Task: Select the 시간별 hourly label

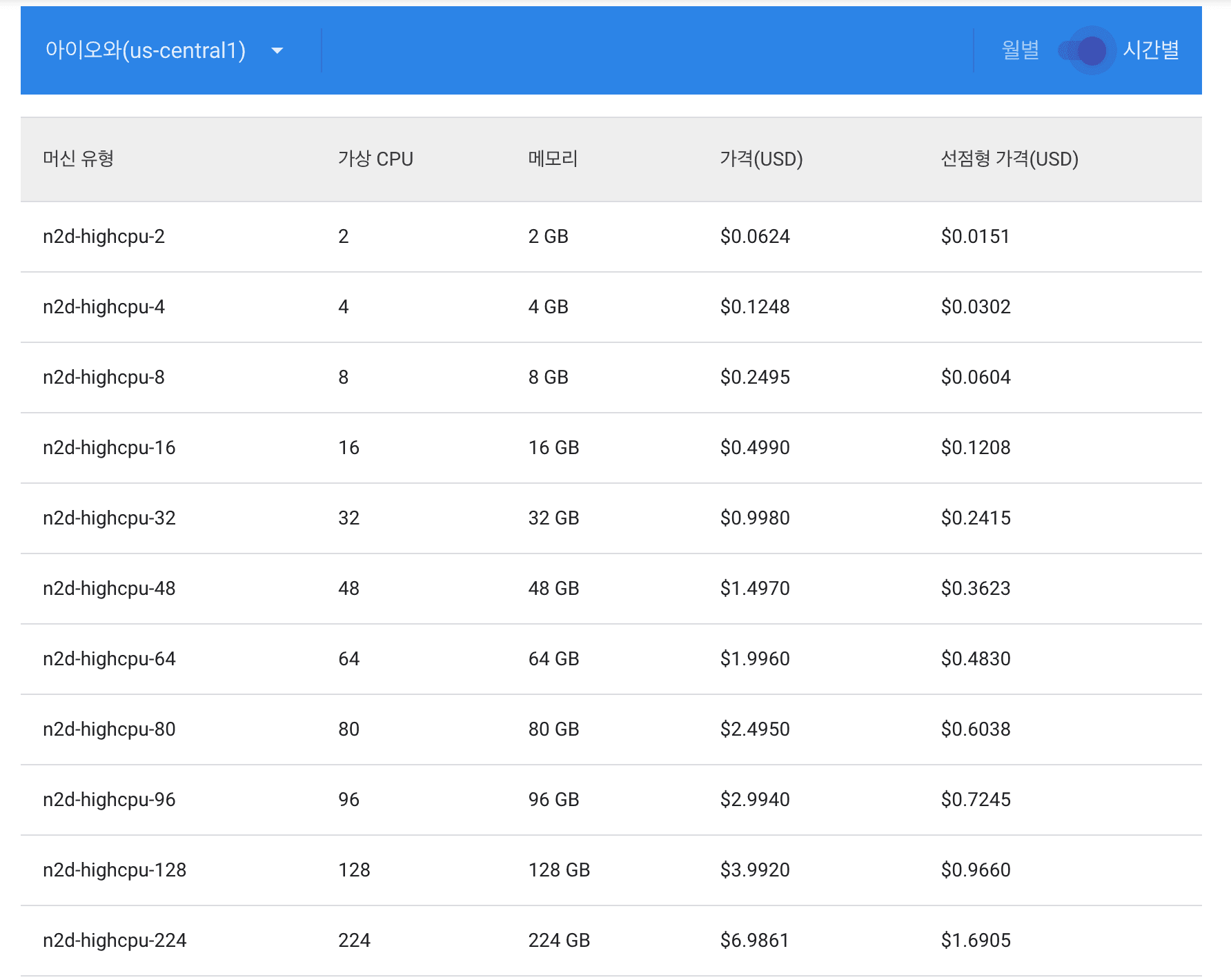Action: coord(1151,50)
